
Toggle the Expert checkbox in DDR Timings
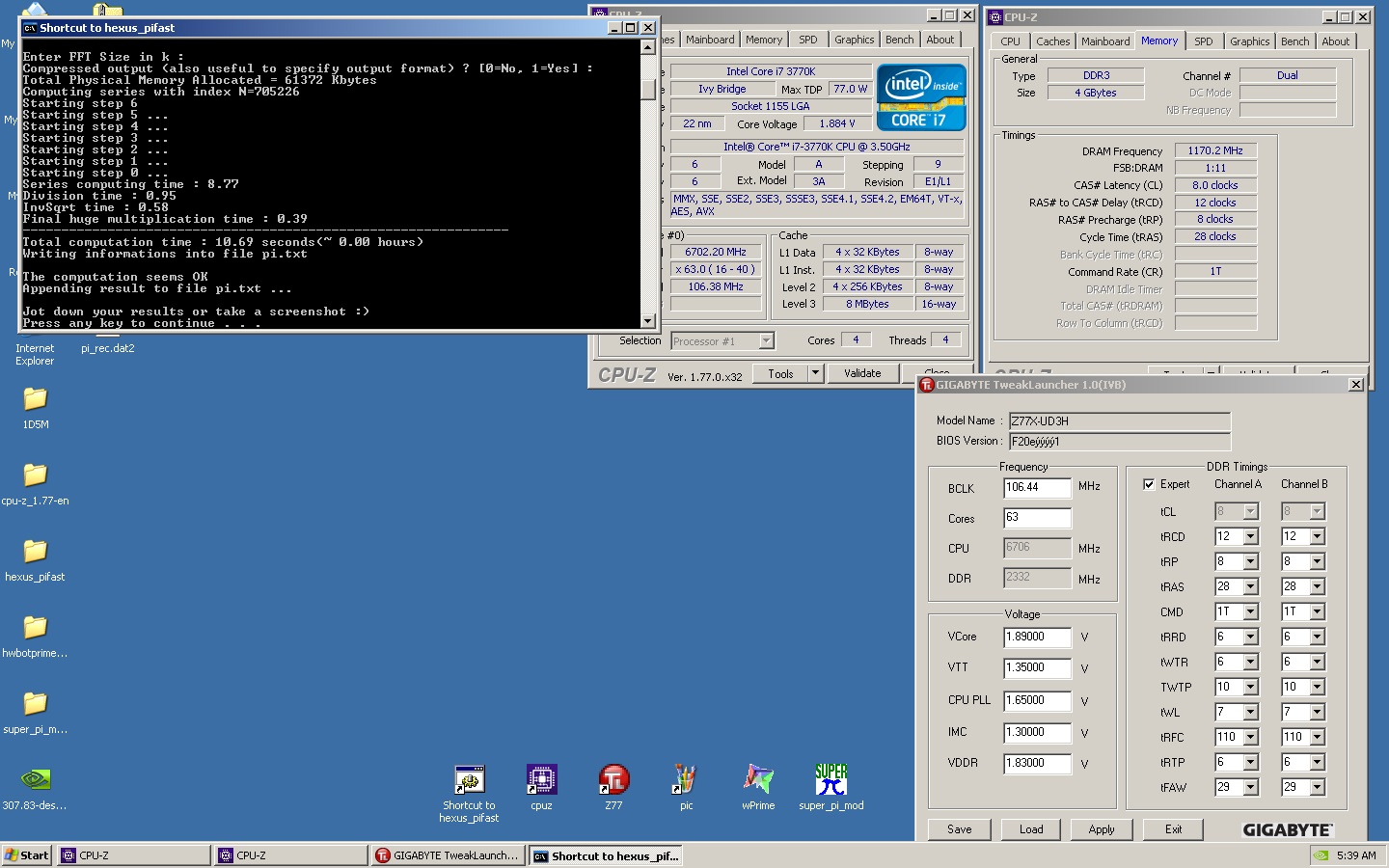click(1149, 484)
